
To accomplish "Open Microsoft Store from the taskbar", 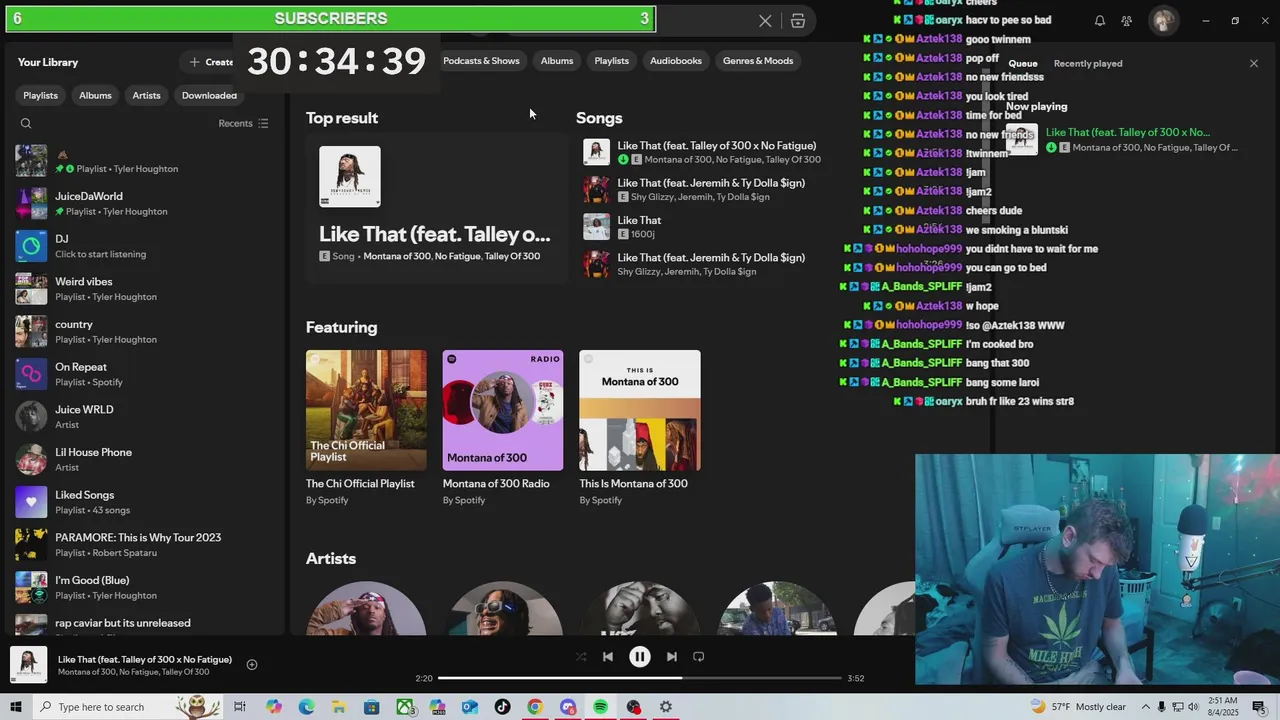I will (372, 707).
